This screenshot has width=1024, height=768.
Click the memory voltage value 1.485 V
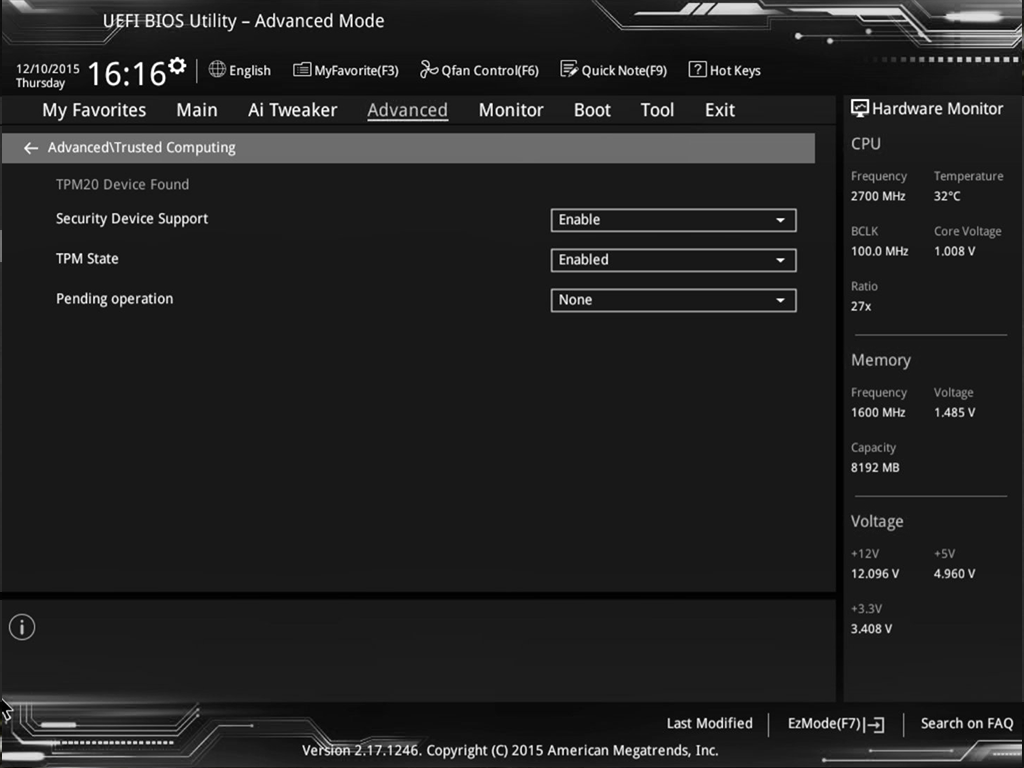click(x=954, y=413)
